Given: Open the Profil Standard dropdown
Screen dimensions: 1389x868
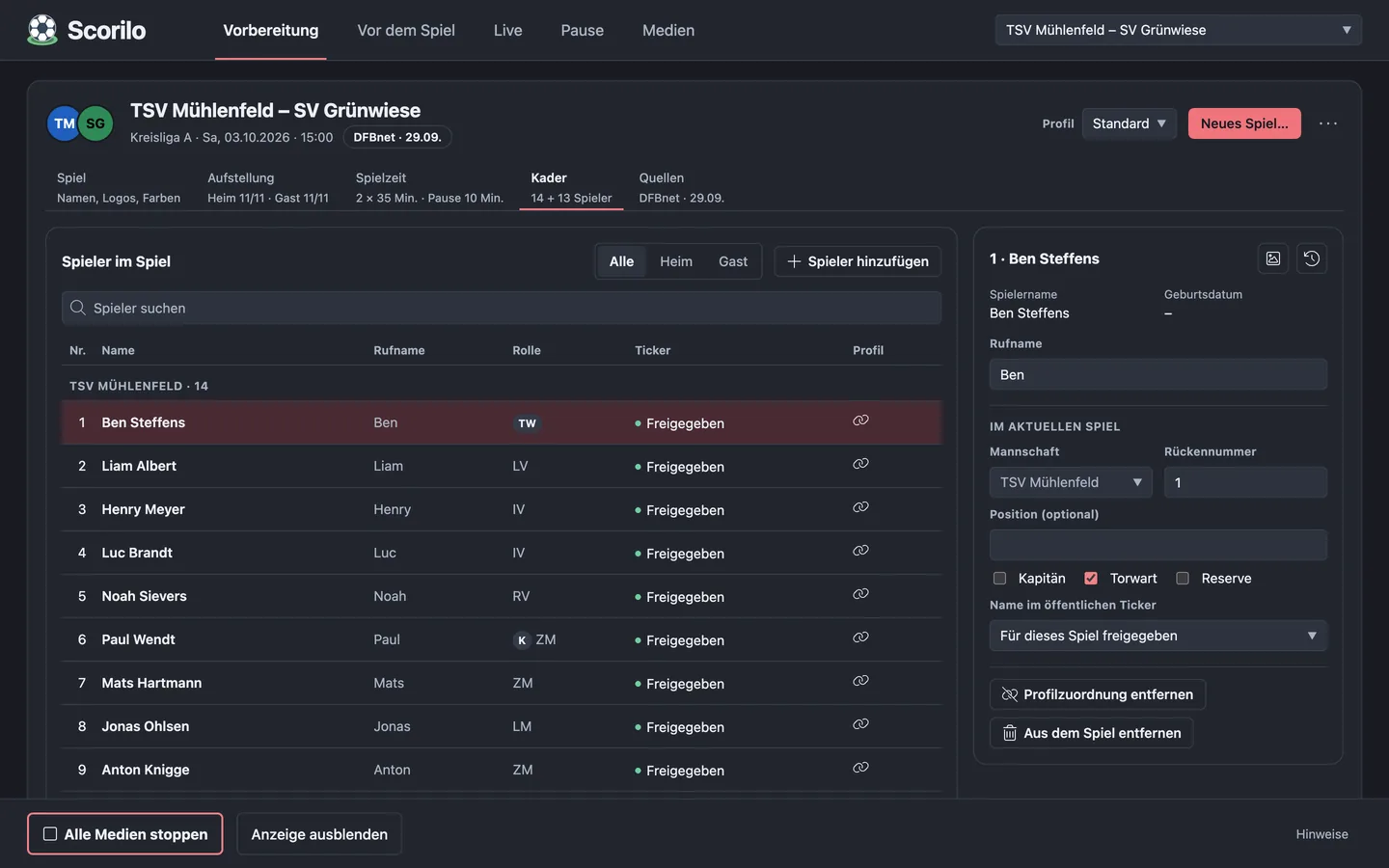Looking at the screenshot, I should 1130,123.
